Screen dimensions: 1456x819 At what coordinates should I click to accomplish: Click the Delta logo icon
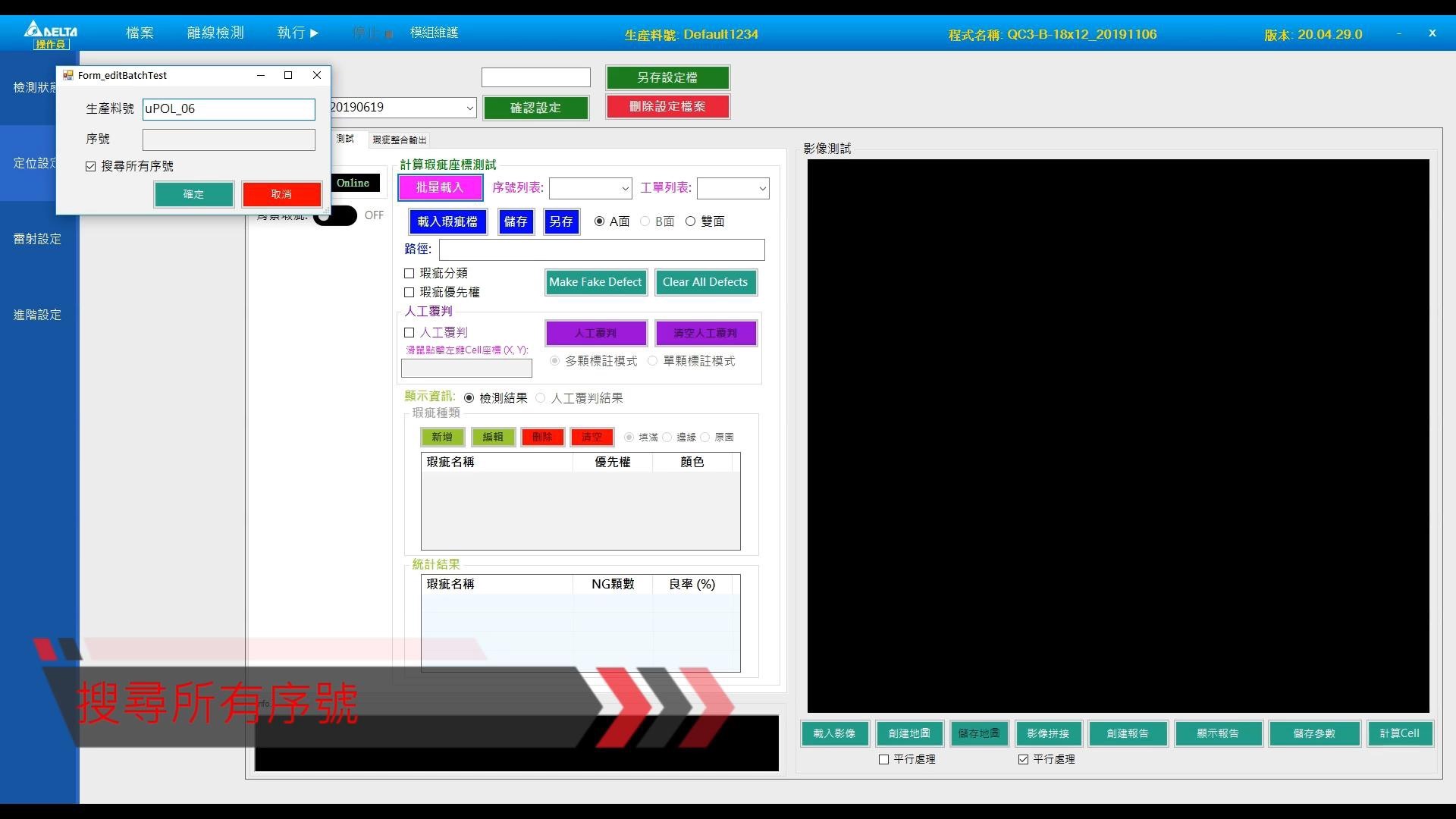(51, 30)
